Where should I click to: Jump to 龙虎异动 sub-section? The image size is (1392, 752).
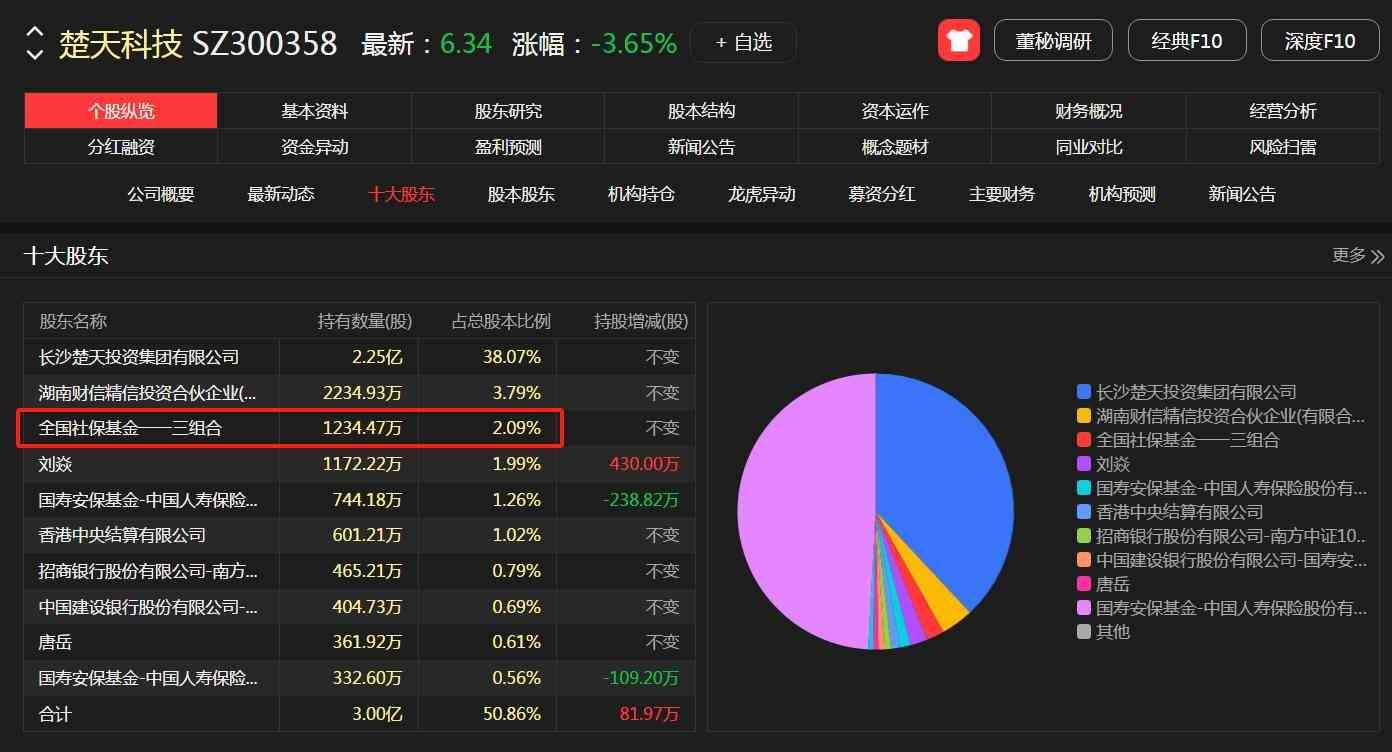(761, 194)
